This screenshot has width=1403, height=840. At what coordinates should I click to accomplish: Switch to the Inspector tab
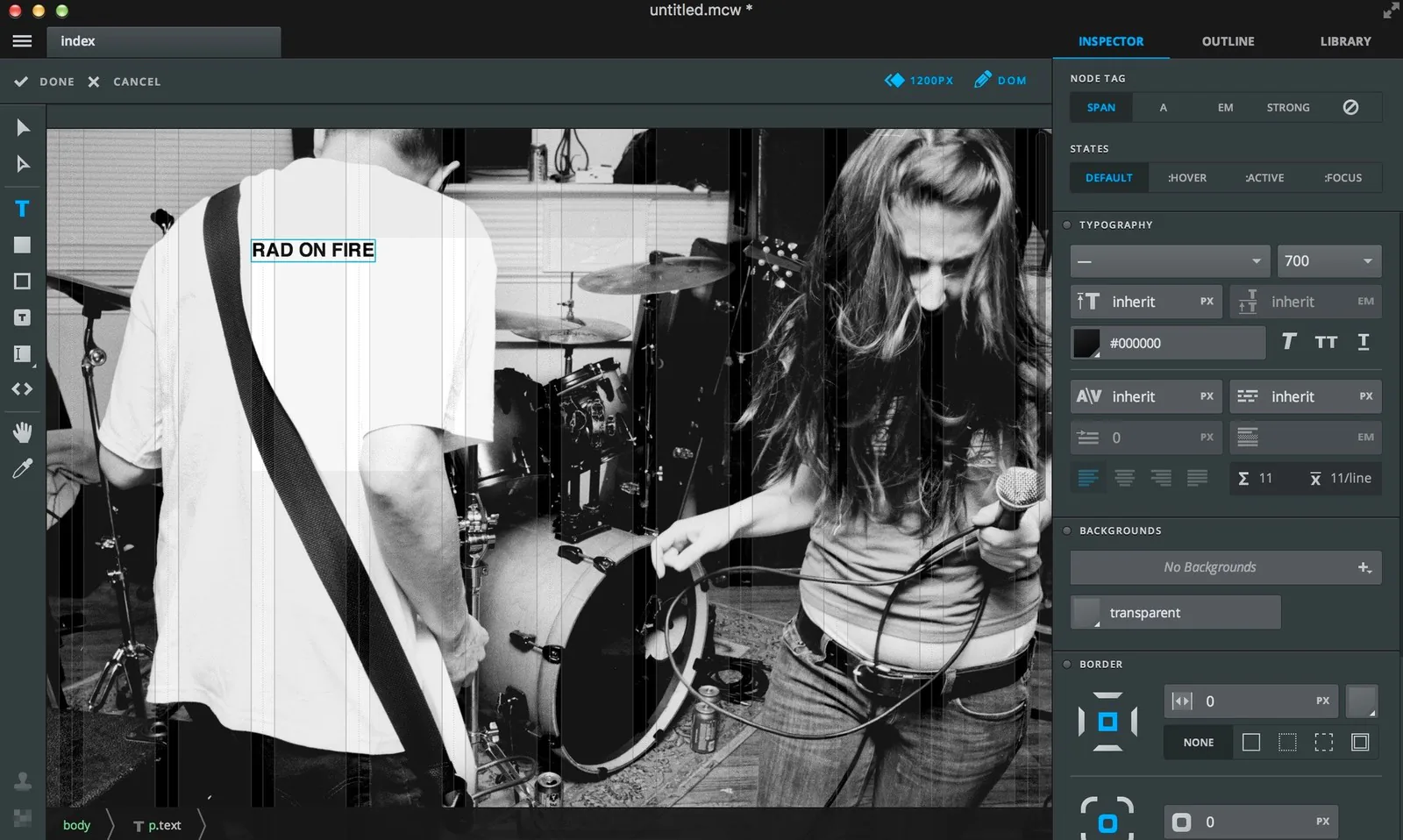[x=1111, y=41]
